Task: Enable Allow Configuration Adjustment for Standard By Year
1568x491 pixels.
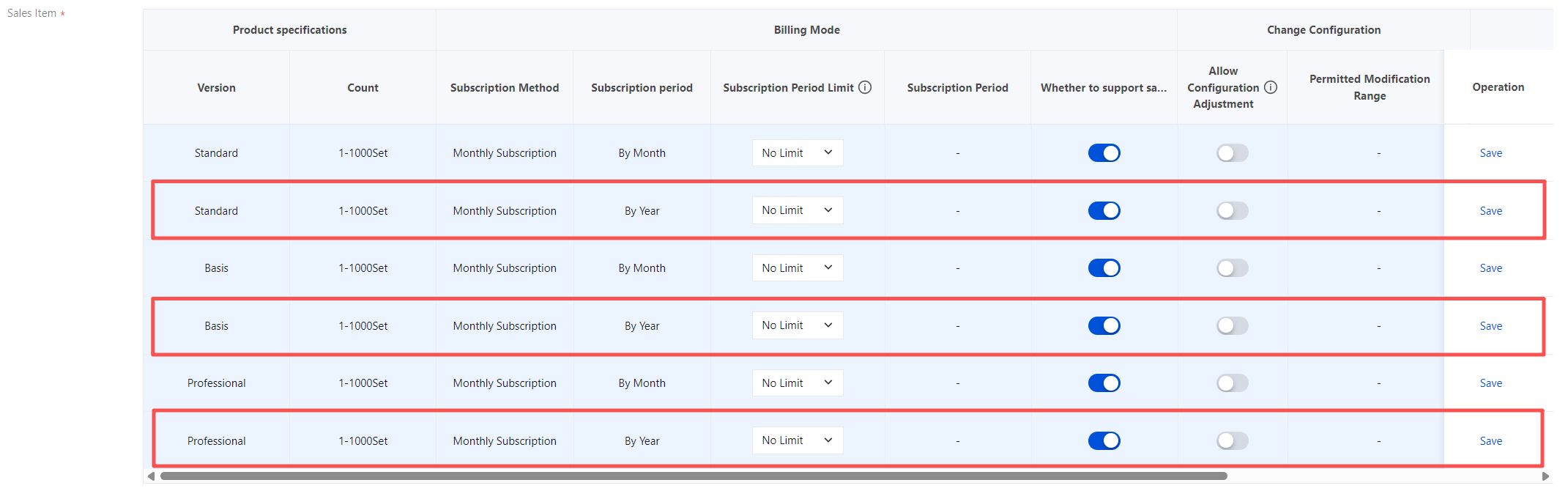Action: pyautogui.click(x=1232, y=211)
